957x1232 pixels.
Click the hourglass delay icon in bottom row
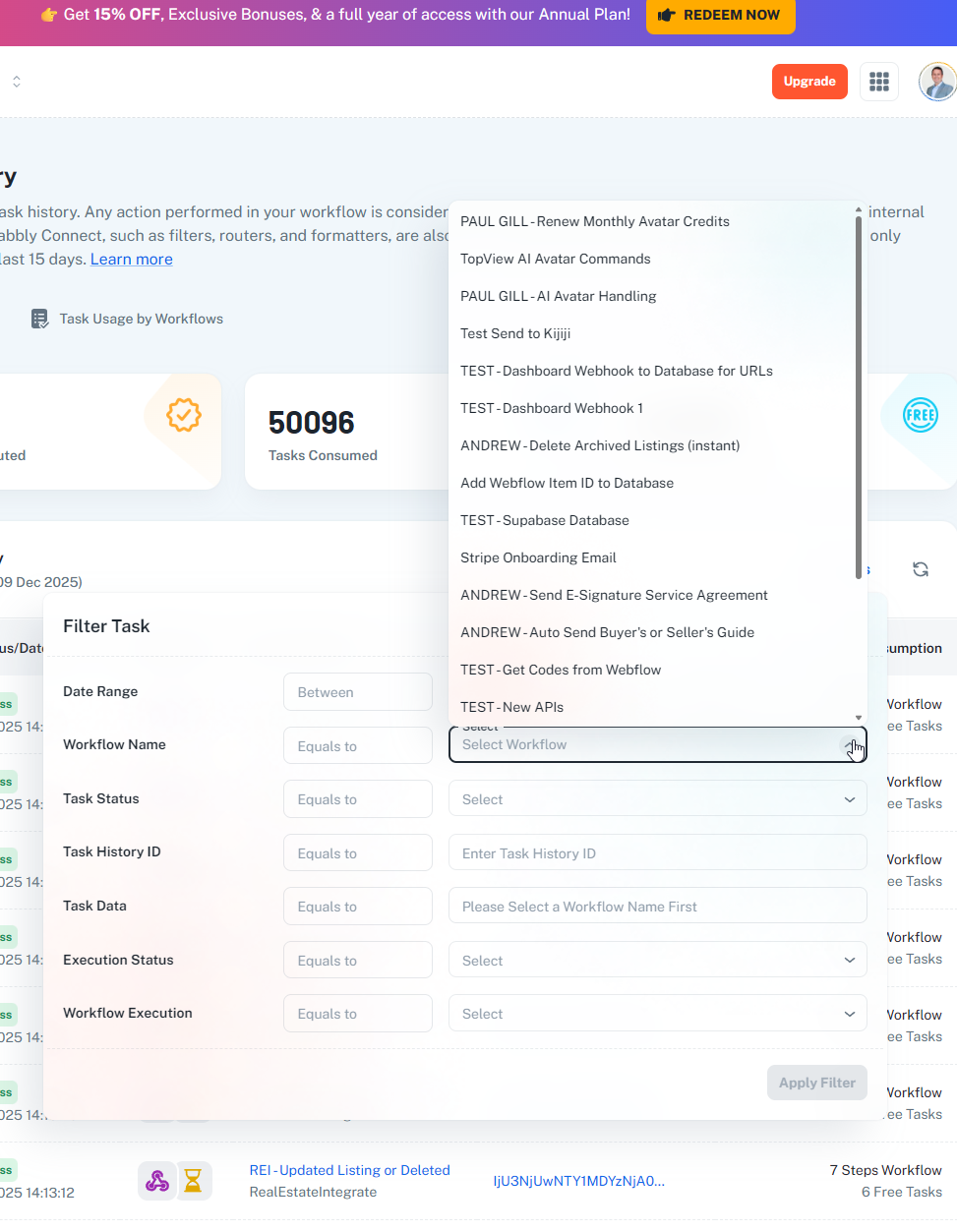click(x=194, y=1180)
